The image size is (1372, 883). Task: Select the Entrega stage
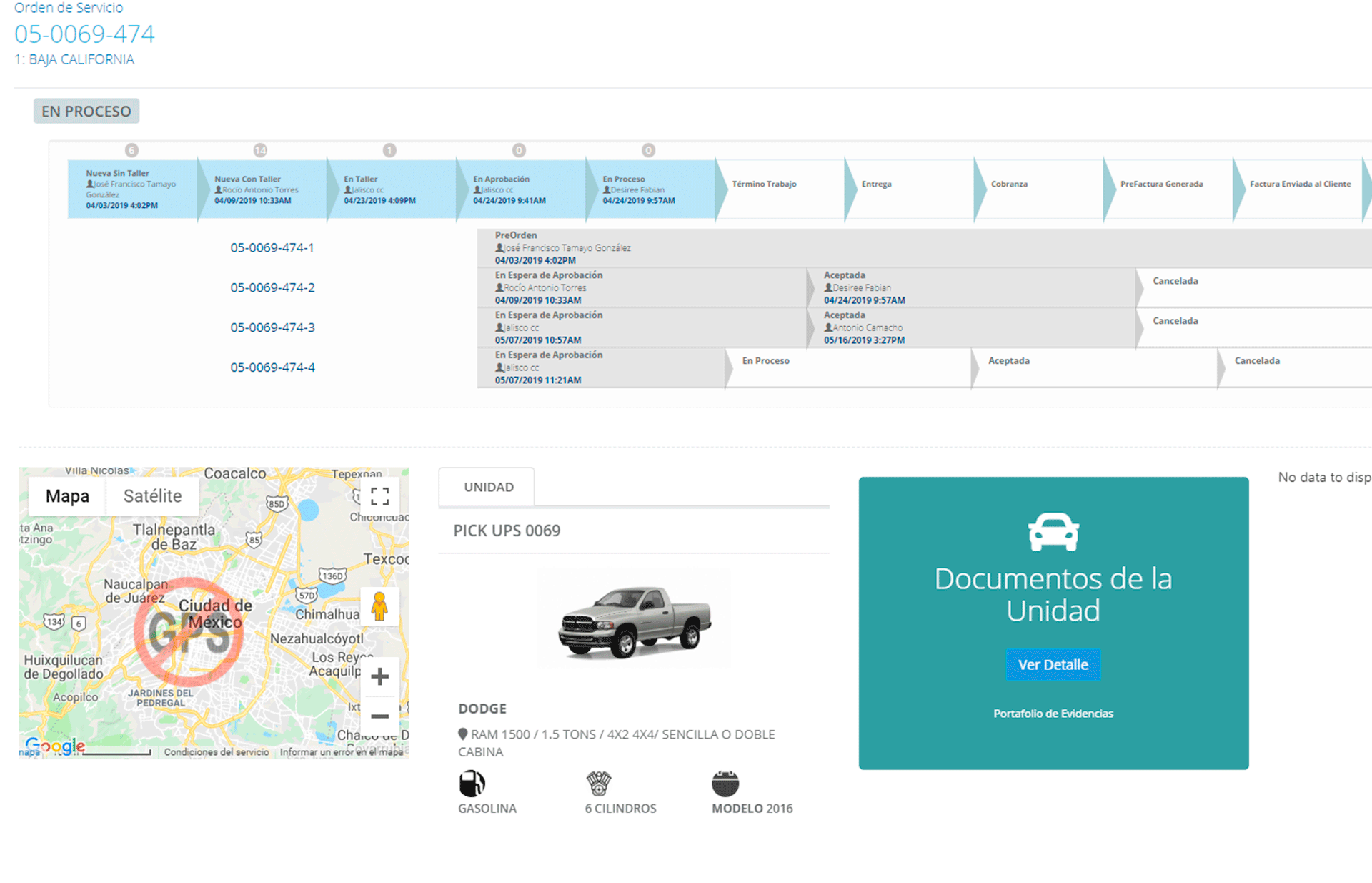[910, 189]
